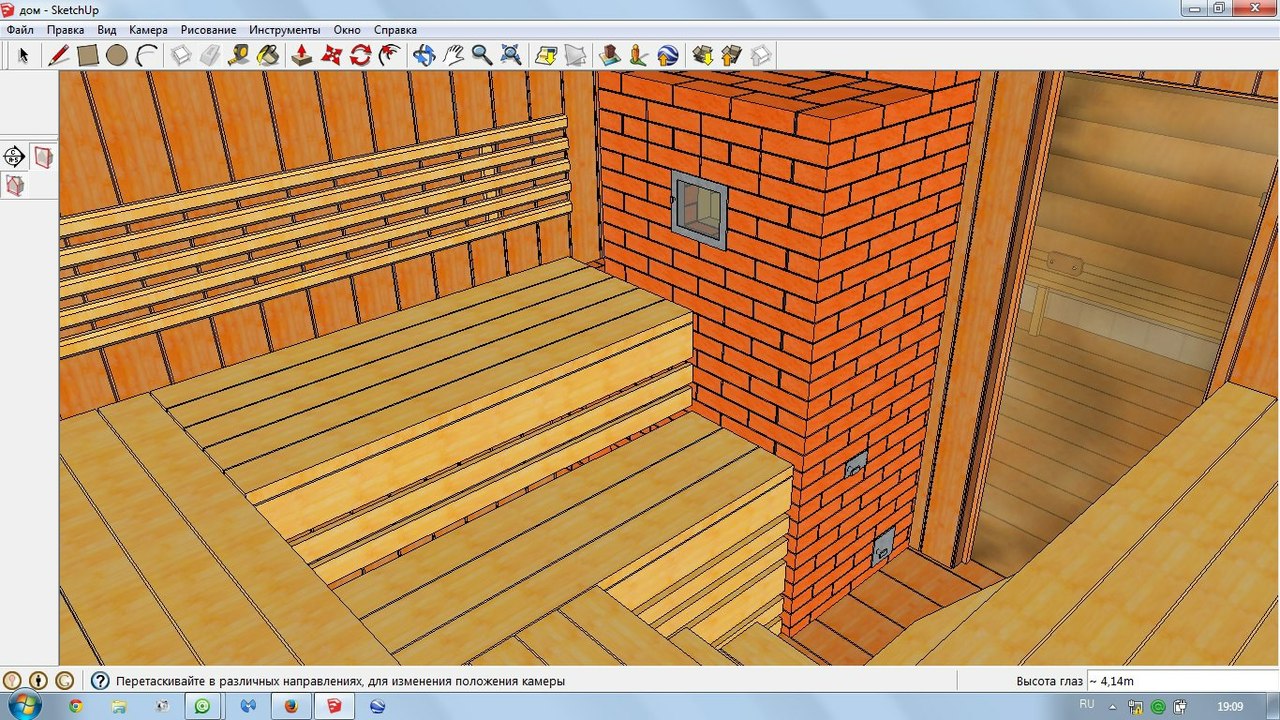Activate the Push/Pull tool
This screenshot has height=720, width=1280.
point(301,55)
